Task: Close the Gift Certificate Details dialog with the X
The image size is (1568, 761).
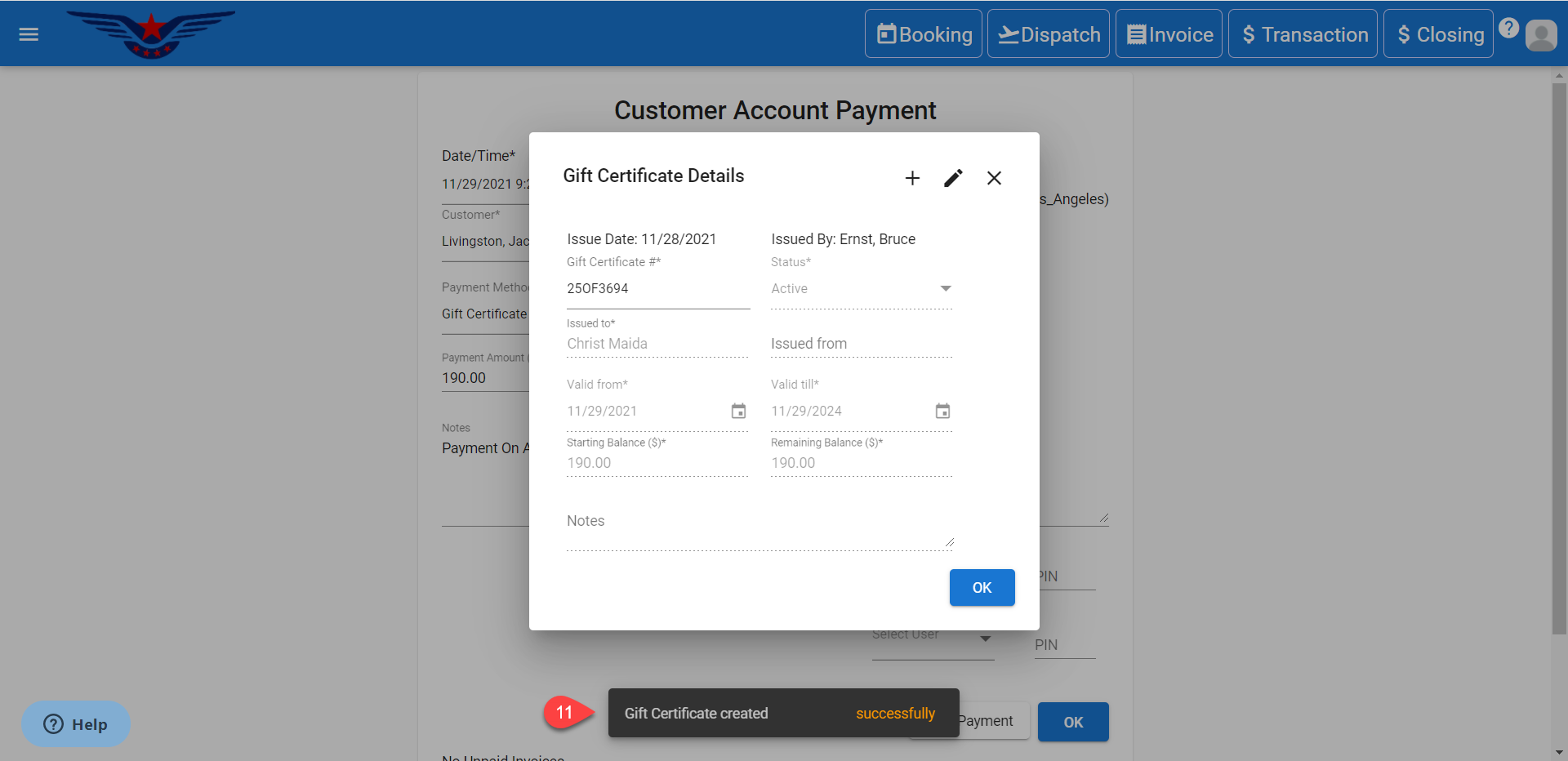Action: pyautogui.click(x=994, y=178)
